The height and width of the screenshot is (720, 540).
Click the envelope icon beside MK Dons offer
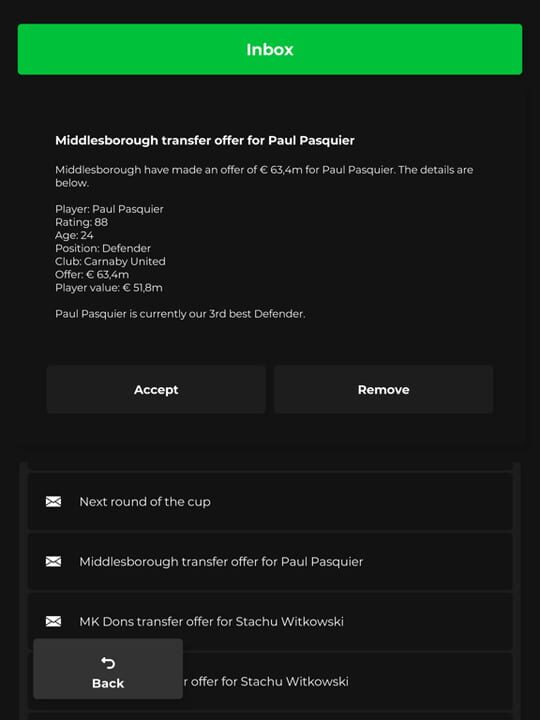click(53, 621)
